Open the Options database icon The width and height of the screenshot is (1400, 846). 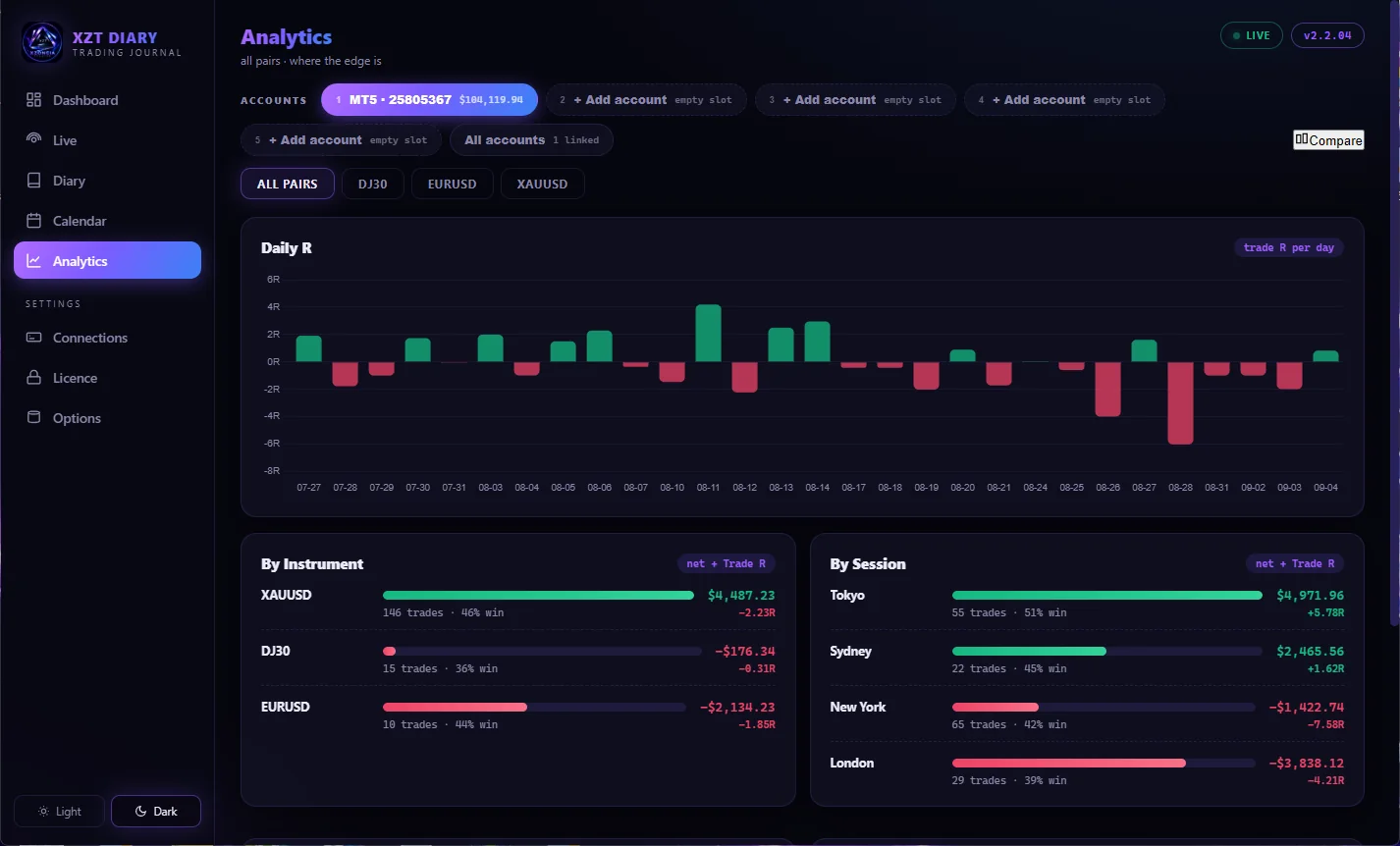(33, 418)
